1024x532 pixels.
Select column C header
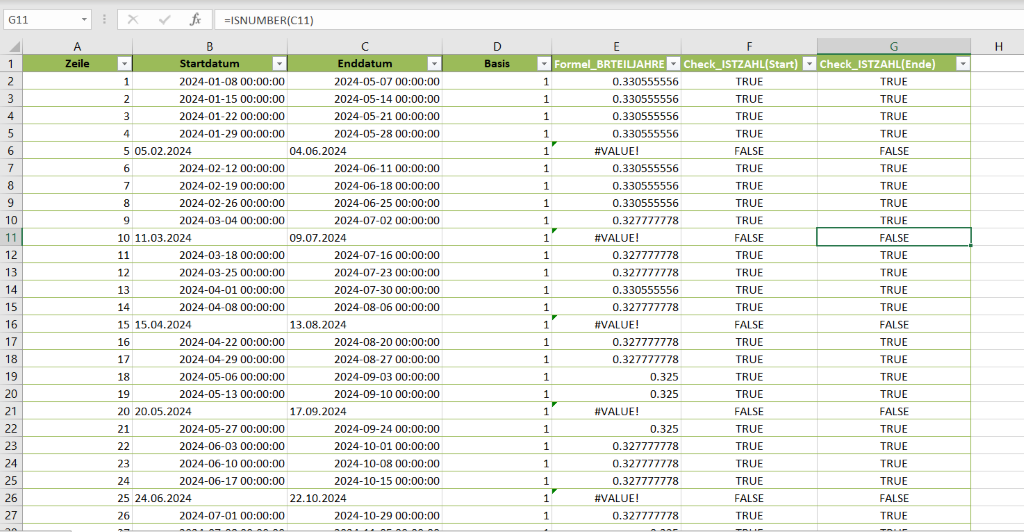364,46
